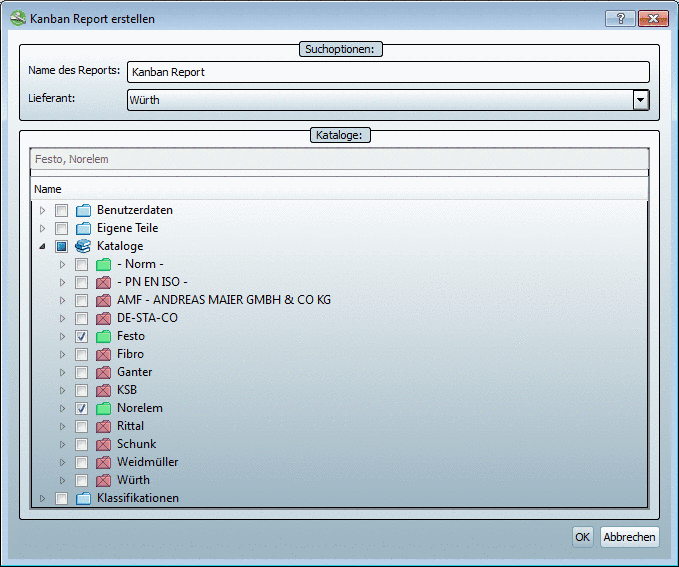Click the red crossed folder icon of - PN EN ISO -

pyautogui.click(x=103, y=282)
